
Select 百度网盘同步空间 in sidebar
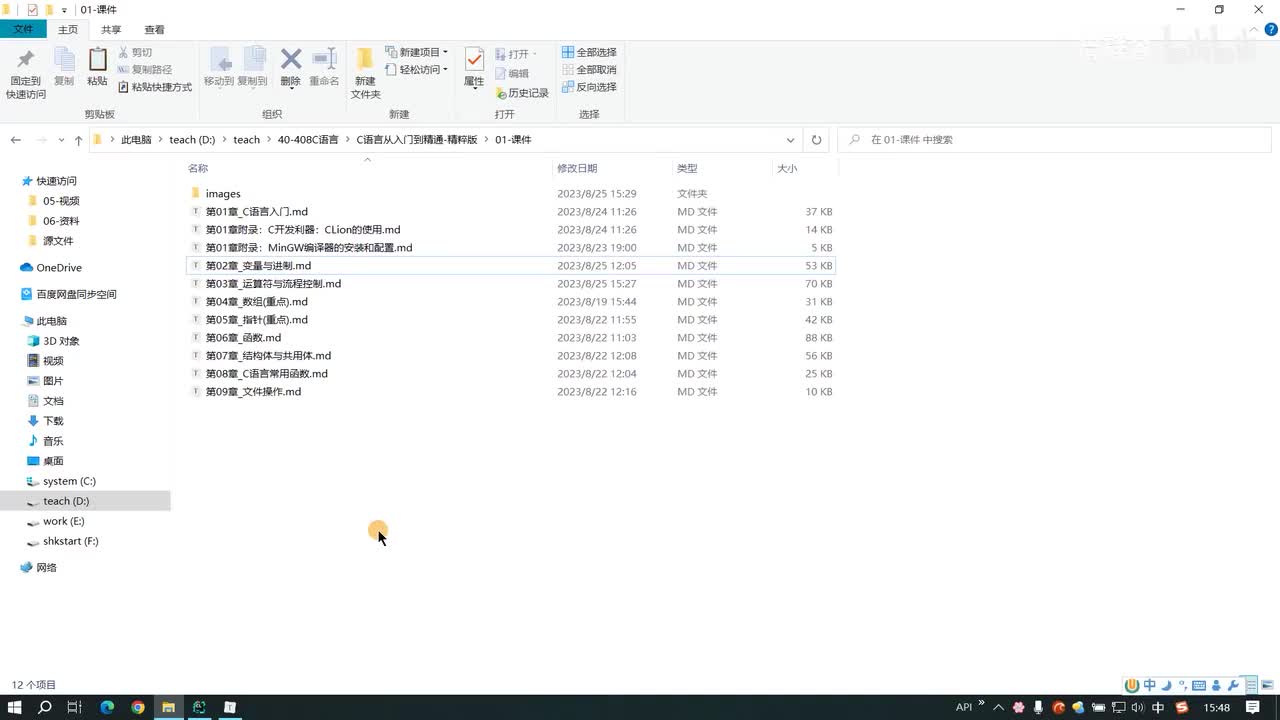76,295
